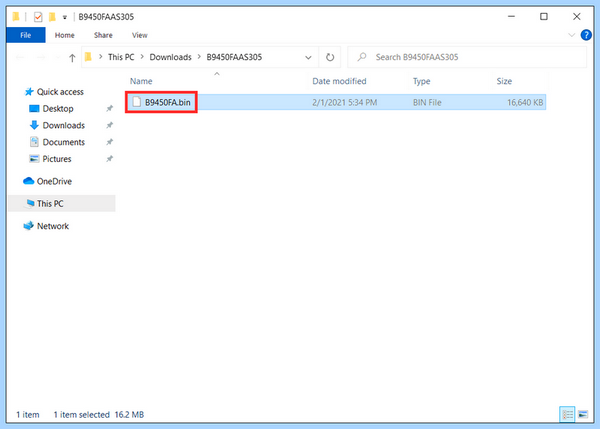Viewport: 600px width, 429px height.
Task: Sort by Name column header
Action: click(141, 81)
